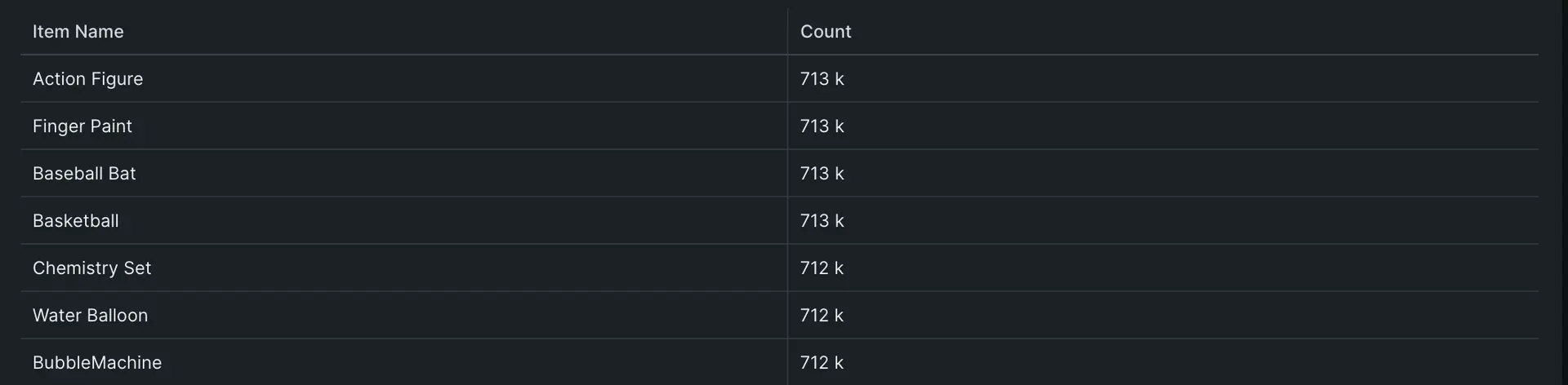Select the Action Figure item name cell
The height and width of the screenshot is (385, 1568).
(88, 79)
